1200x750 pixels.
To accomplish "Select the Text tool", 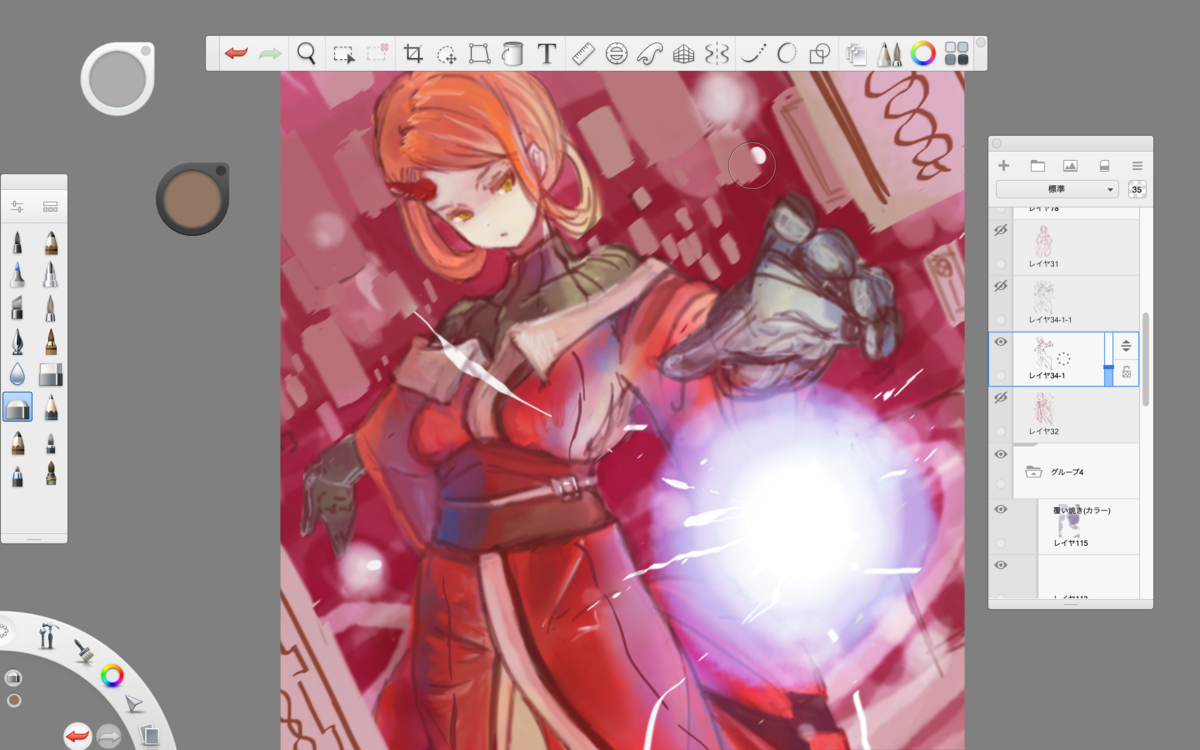I will point(546,53).
